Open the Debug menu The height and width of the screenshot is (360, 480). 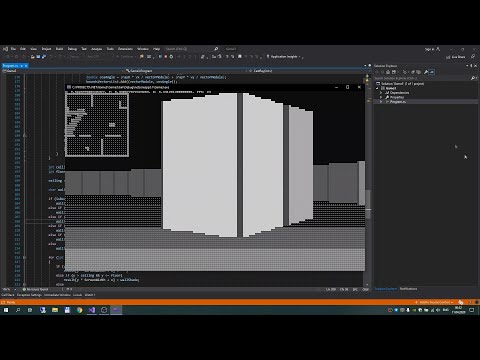(x=72, y=49)
